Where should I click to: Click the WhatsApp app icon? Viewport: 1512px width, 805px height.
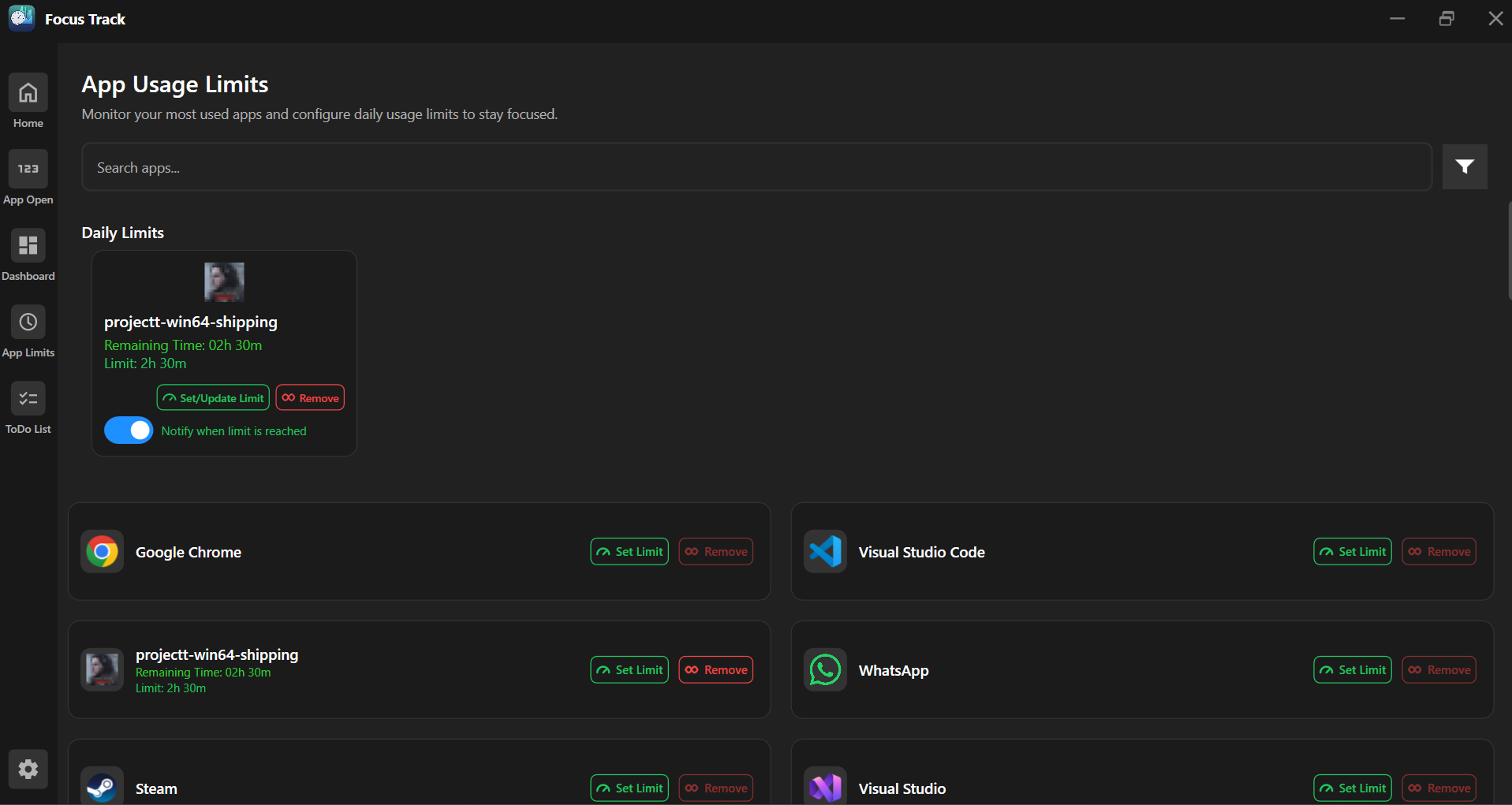click(825, 669)
